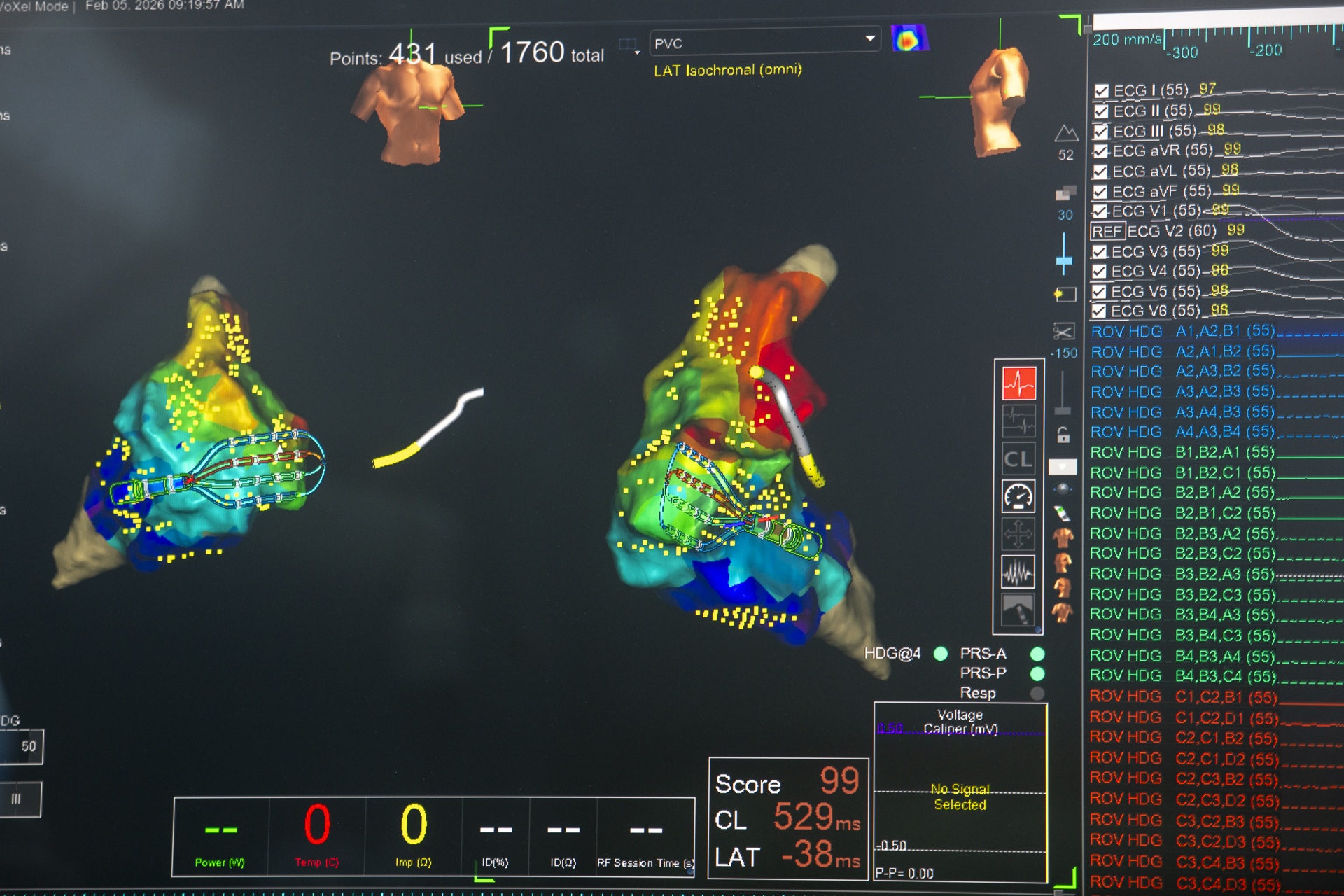The image size is (1344, 896).
Task: Disable ECG V6 channel checkbox
Action: click(1099, 311)
